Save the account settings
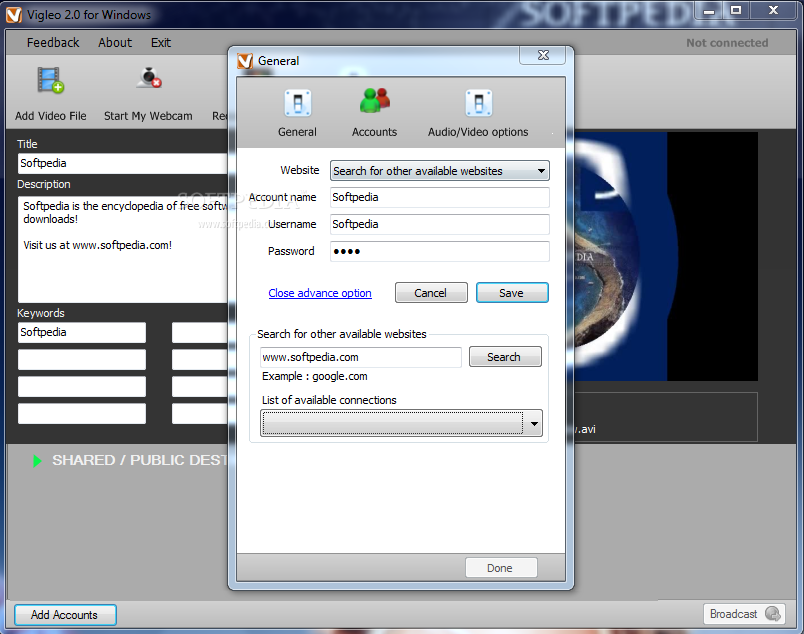The height and width of the screenshot is (634, 804). click(x=512, y=293)
